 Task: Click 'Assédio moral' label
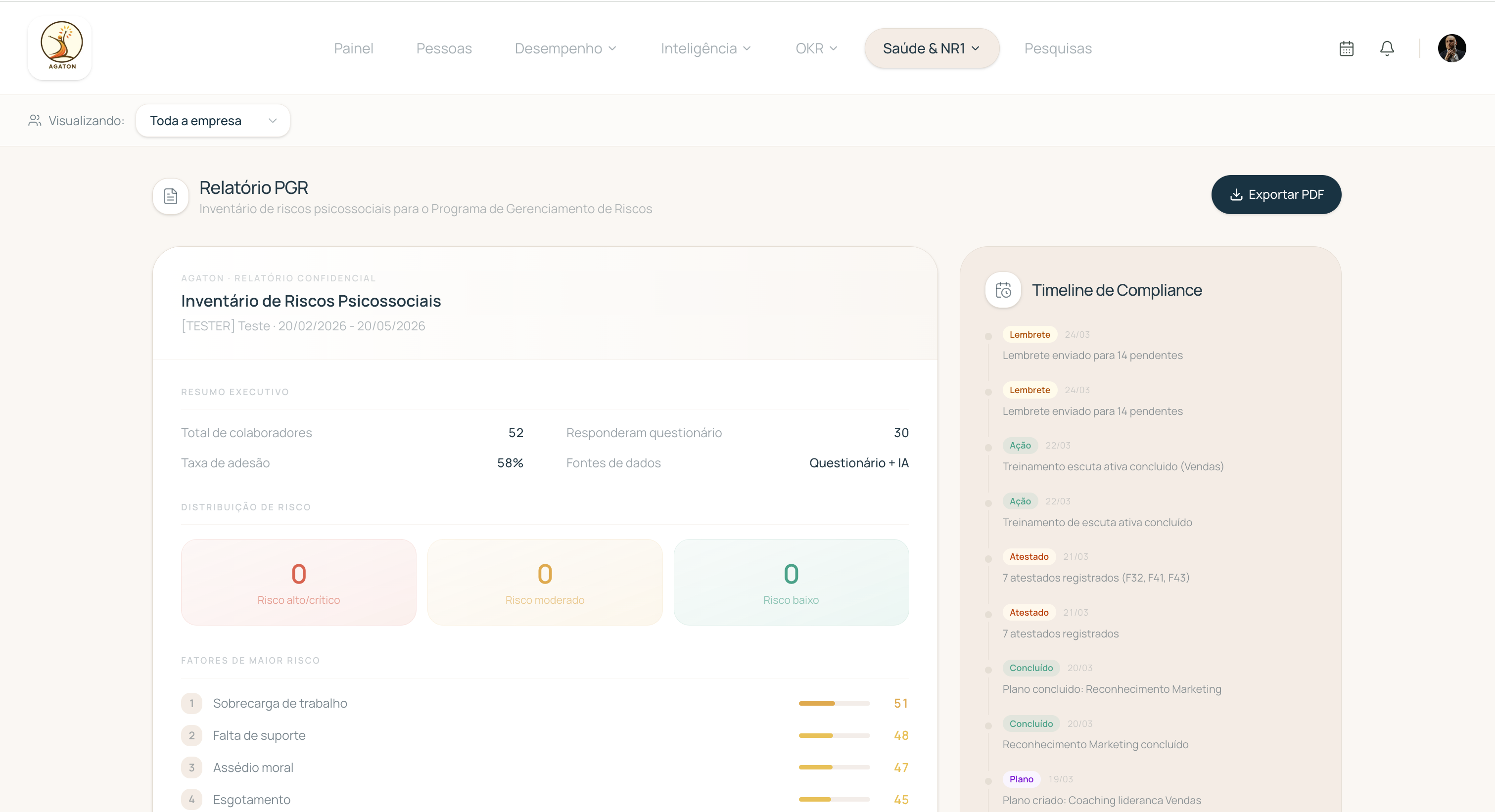253,767
